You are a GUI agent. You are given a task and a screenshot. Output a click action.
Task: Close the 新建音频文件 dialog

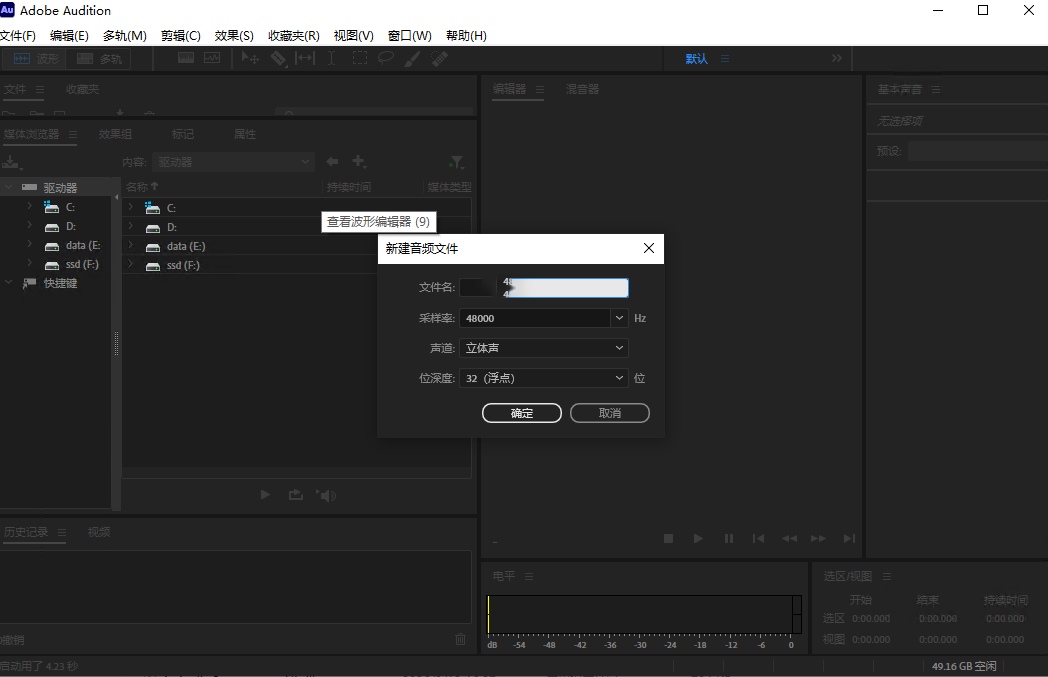tap(648, 249)
